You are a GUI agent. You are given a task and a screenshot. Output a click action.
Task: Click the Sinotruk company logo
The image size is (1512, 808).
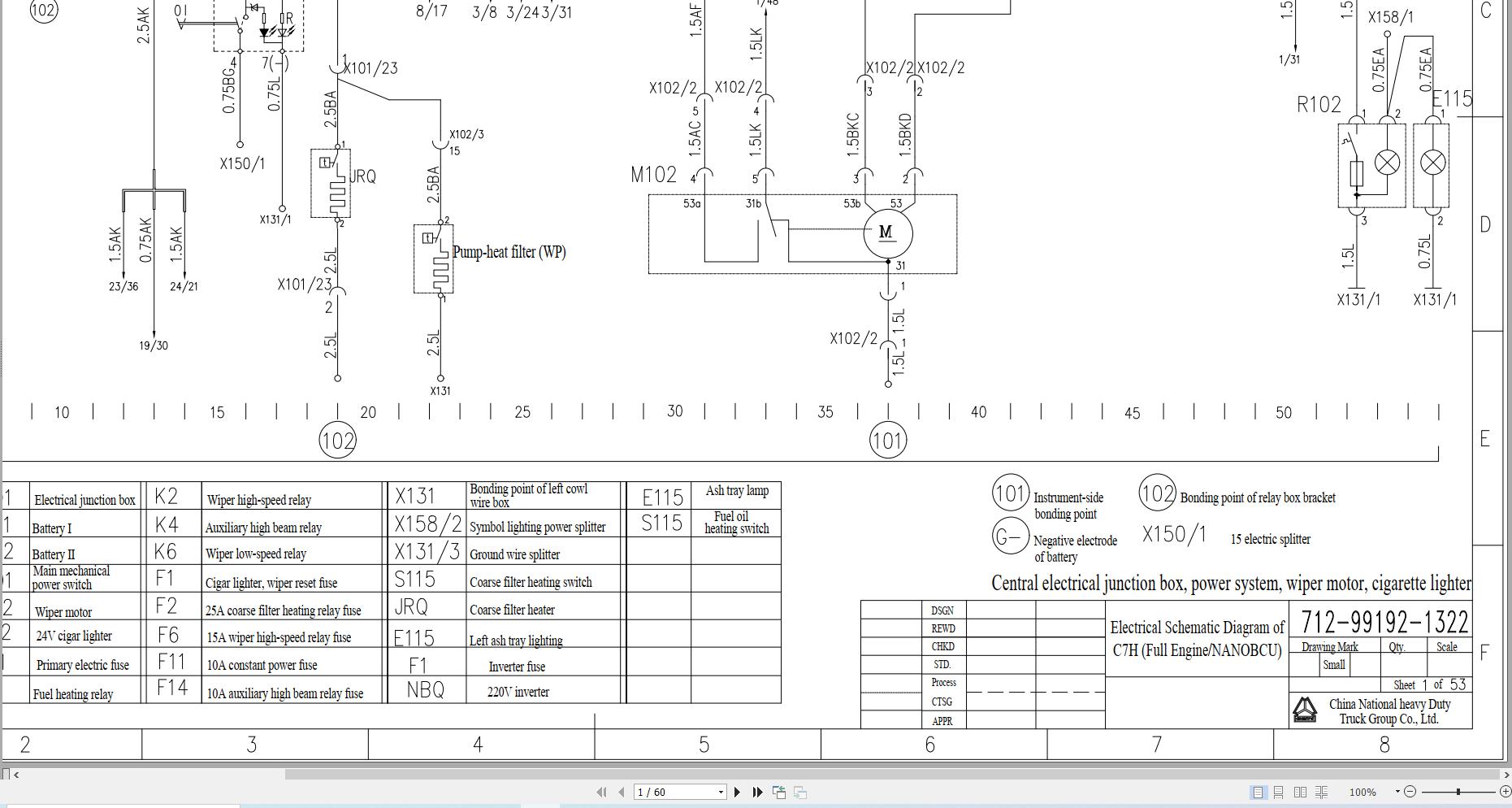coord(1305,710)
